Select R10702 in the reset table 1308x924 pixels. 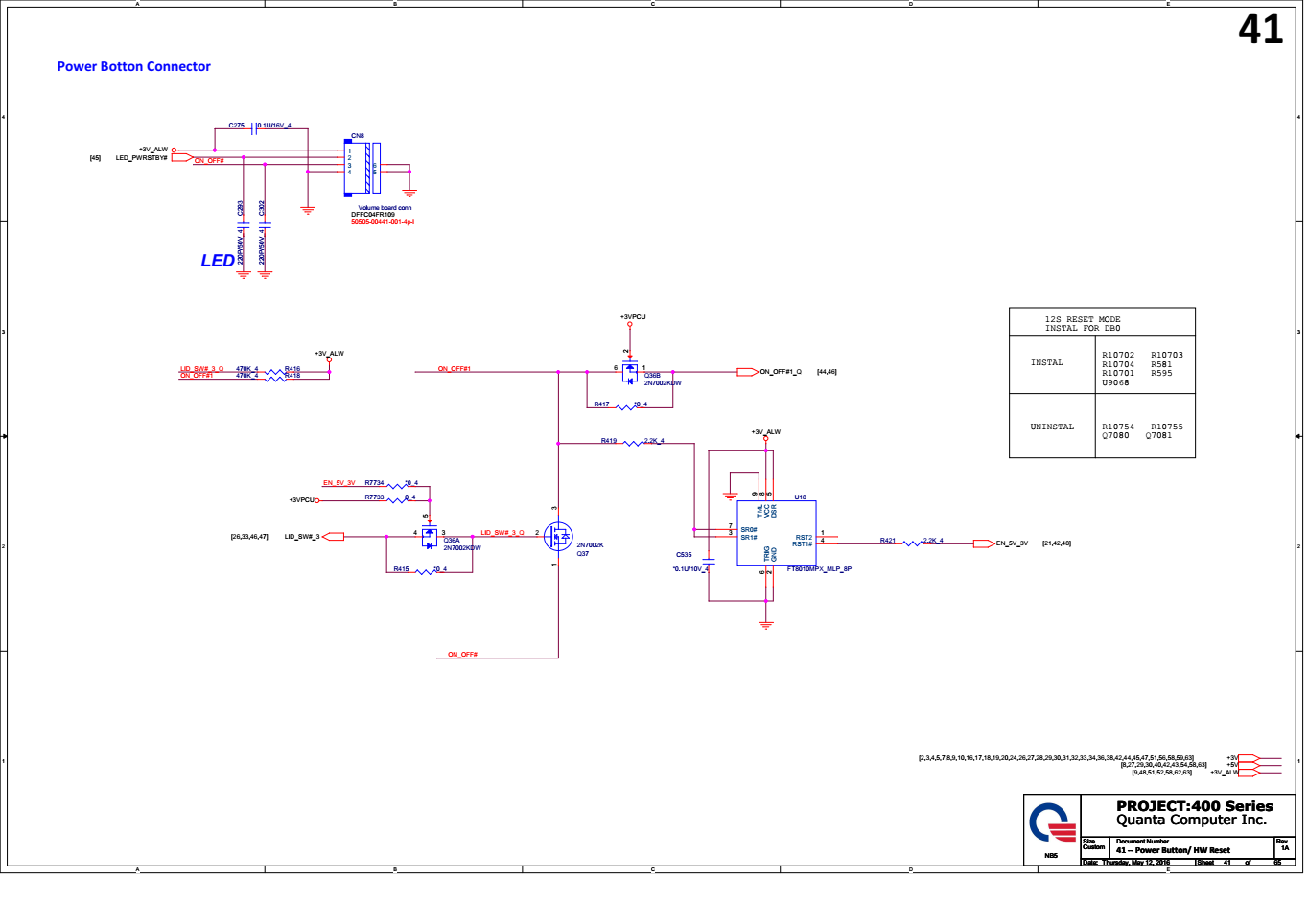pyautogui.click(x=1118, y=356)
